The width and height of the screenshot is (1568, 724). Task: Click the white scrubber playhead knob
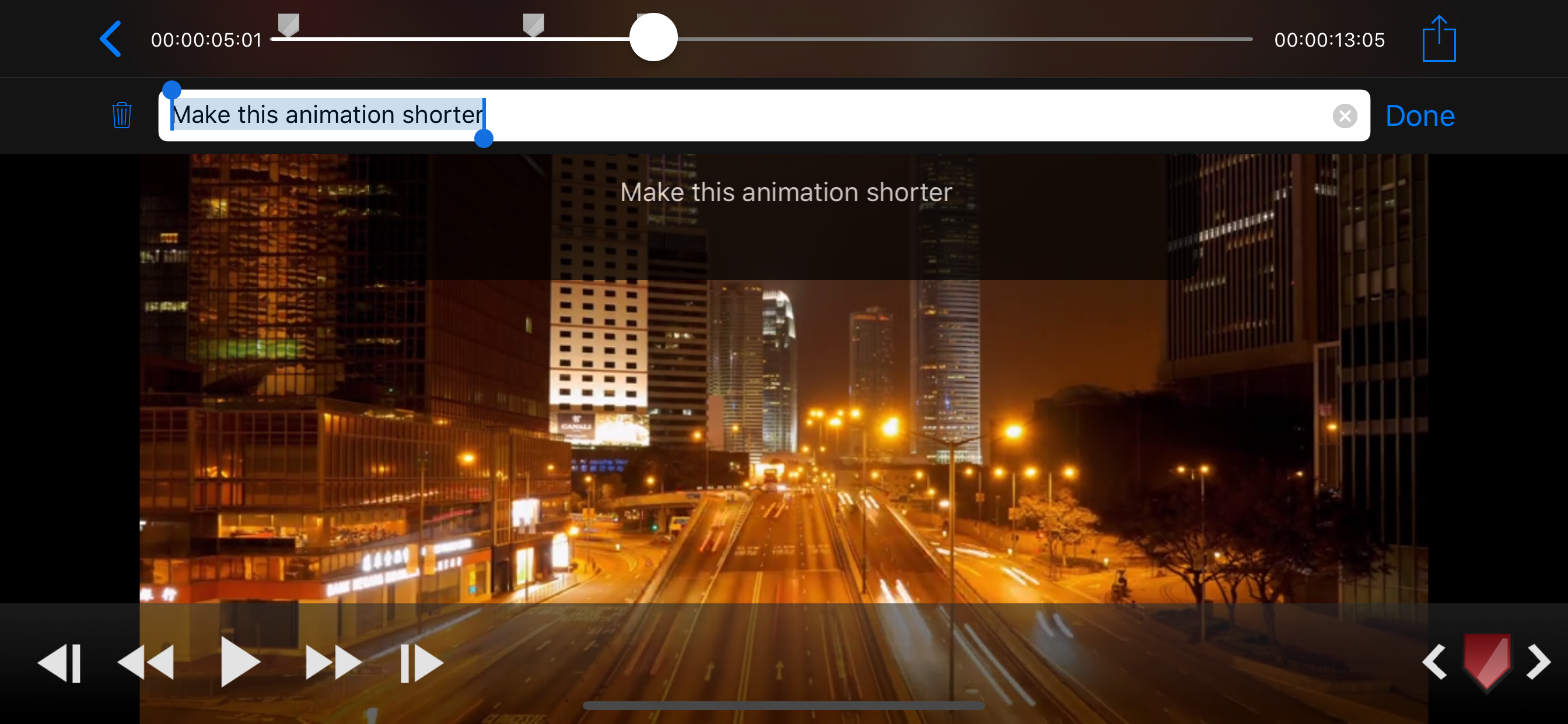click(653, 38)
